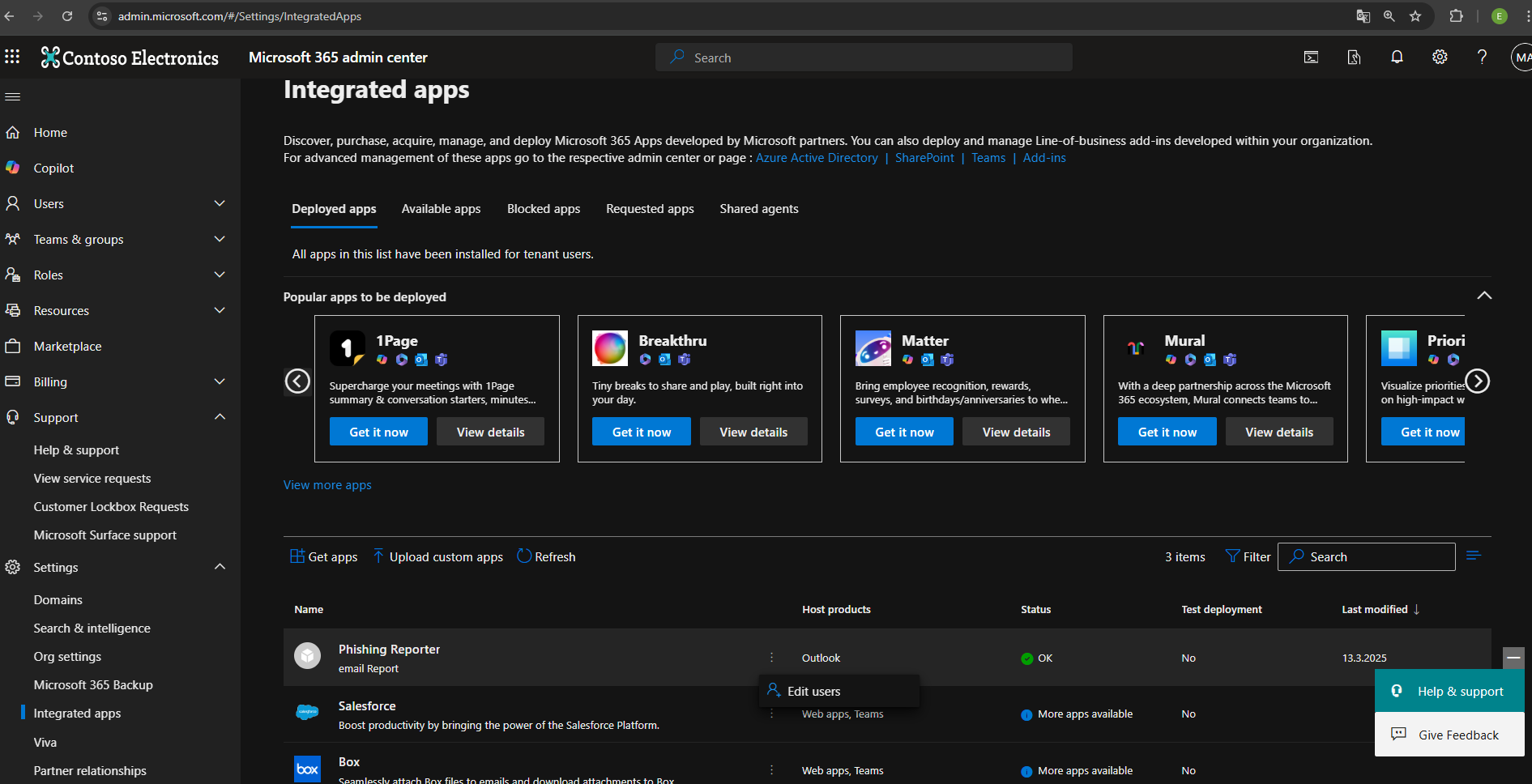1532x784 pixels.
Task: Switch to Shared agents tab
Action: pos(759,209)
